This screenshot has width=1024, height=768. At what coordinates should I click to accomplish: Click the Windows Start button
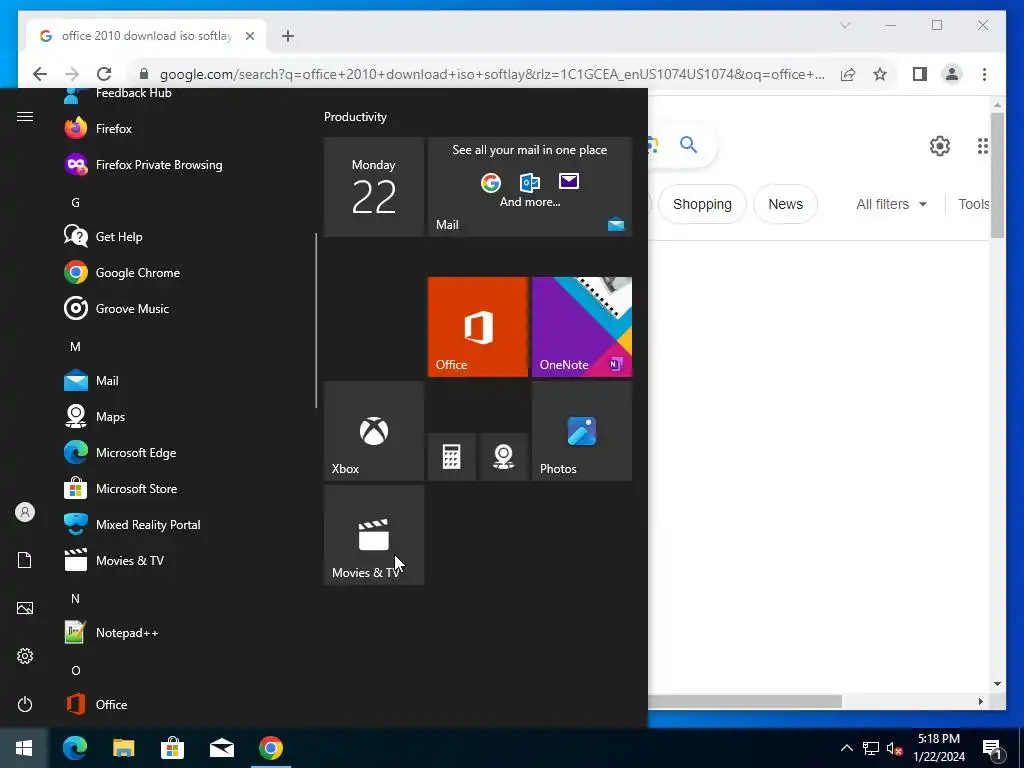pos(24,748)
